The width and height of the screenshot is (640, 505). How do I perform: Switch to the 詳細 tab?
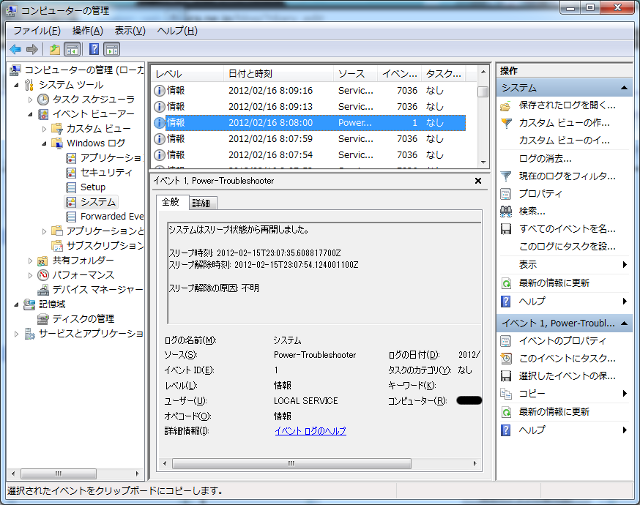click(x=201, y=203)
